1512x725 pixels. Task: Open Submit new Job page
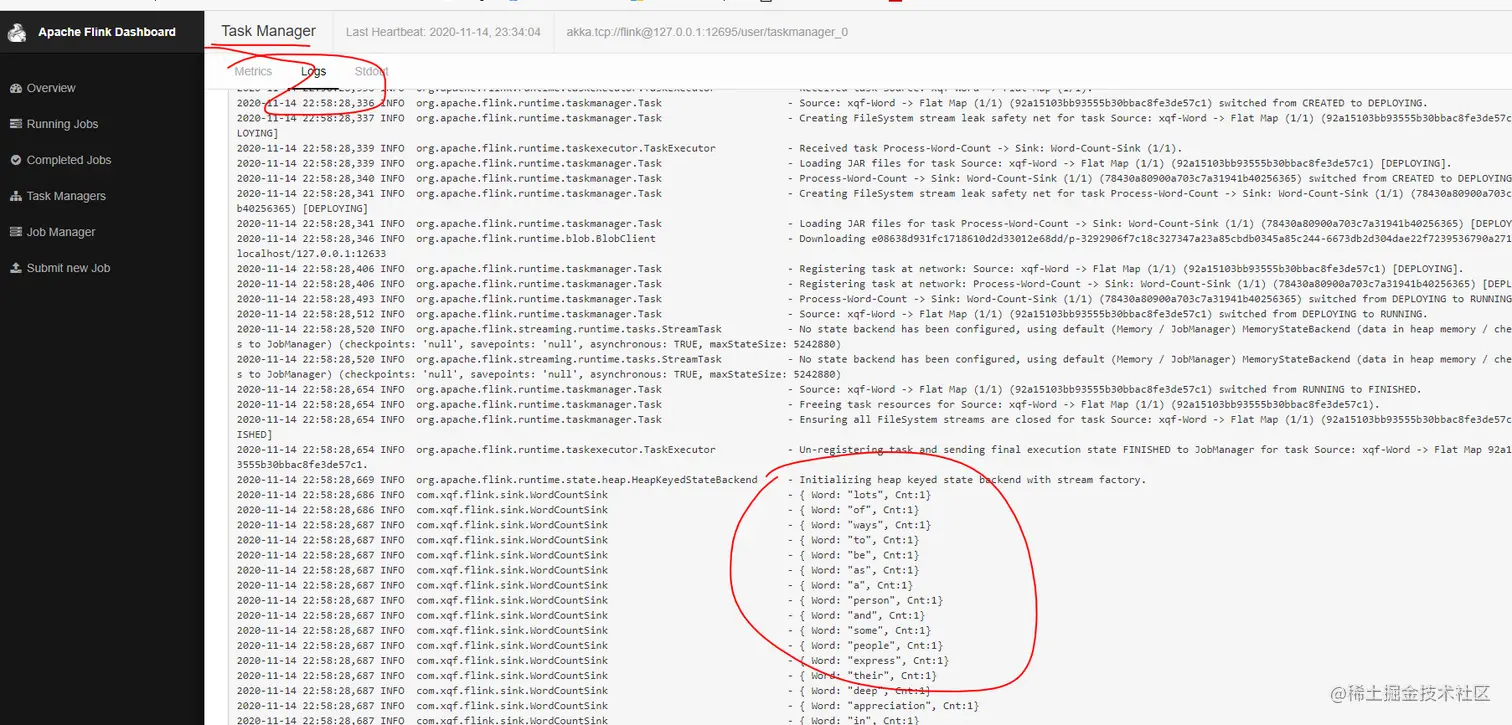(68, 268)
